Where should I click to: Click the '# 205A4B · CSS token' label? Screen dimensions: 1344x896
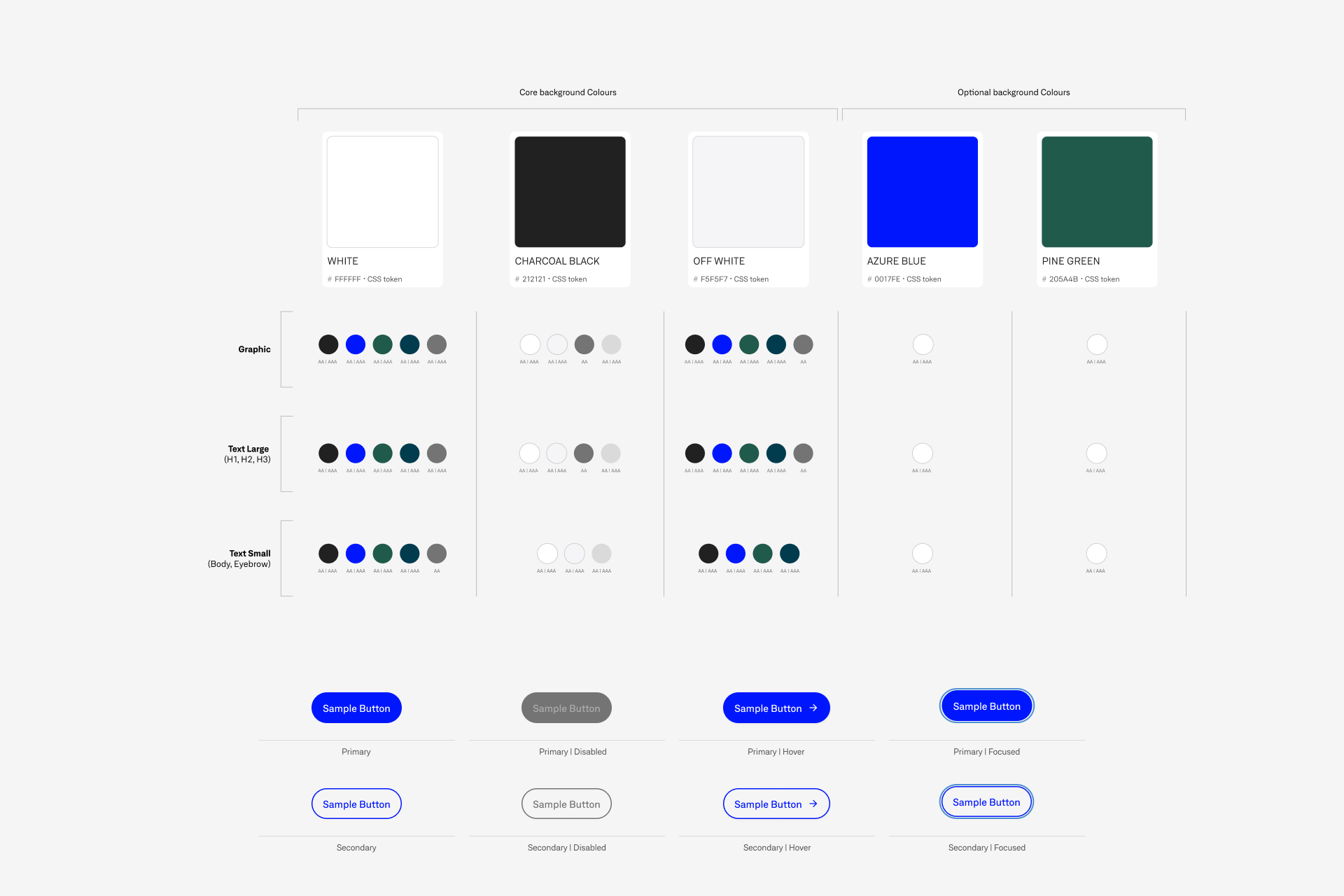pos(1081,279)
